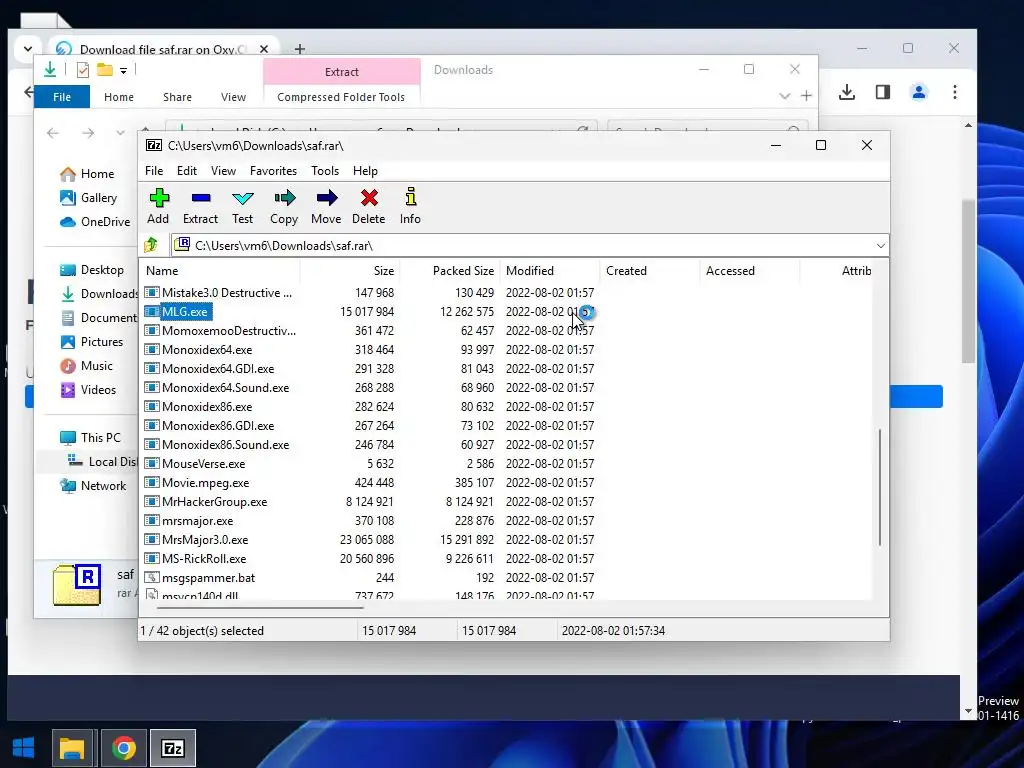Image resolution: width=1024 pixels, height=768 pixels.
Task: Sort by the Created column header
Action: [650, 270]
